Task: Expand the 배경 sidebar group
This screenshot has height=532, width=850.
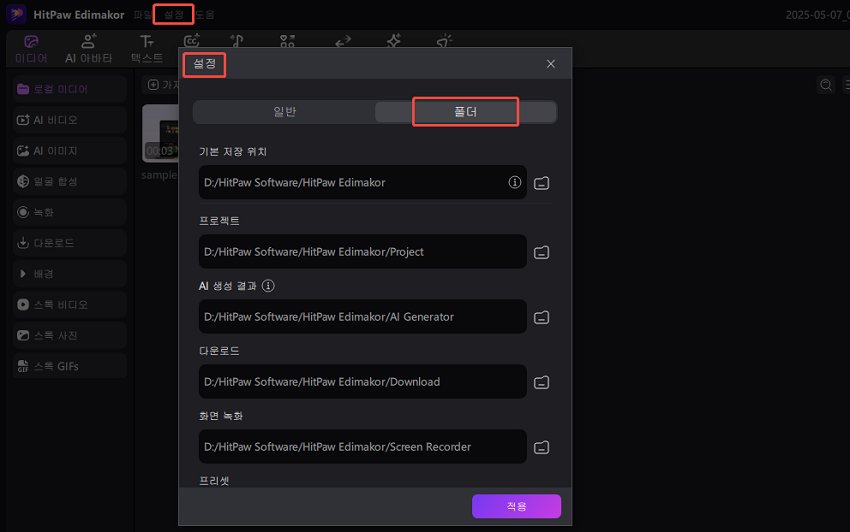Action: [x=69, y=274]
